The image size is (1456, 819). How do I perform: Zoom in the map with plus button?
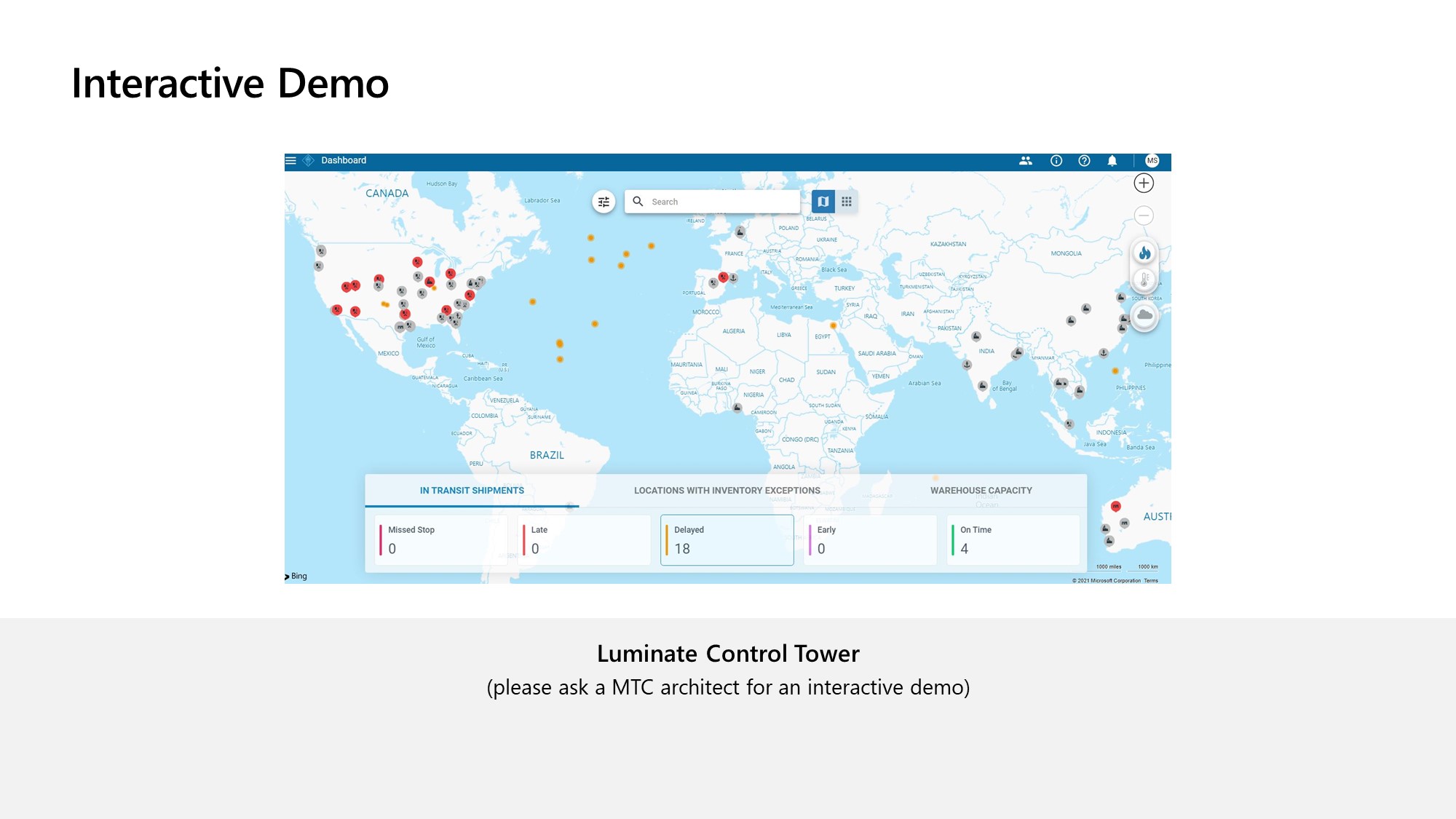pos(1144,183)
